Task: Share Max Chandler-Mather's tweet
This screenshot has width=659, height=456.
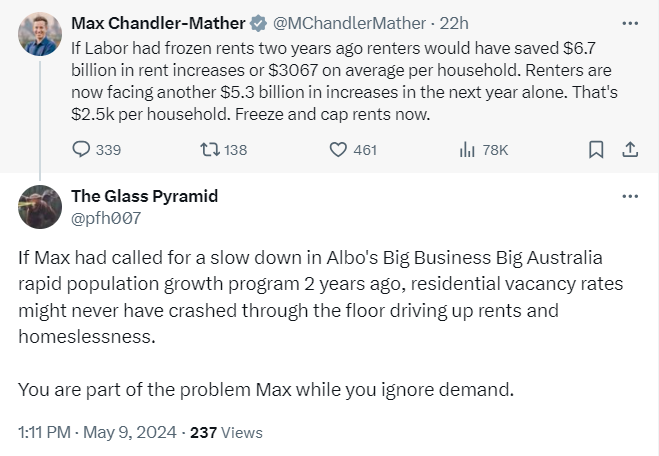Action: [630, 150]
